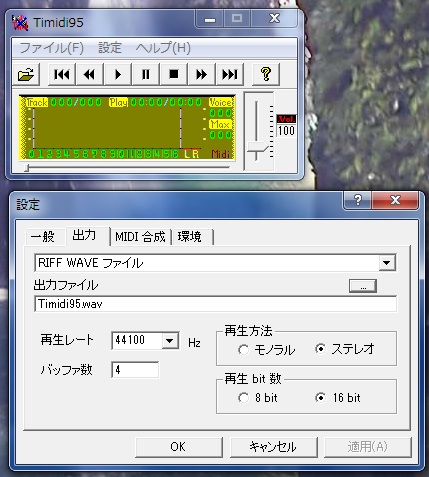Confirm settings with OK button

(179, 447)
